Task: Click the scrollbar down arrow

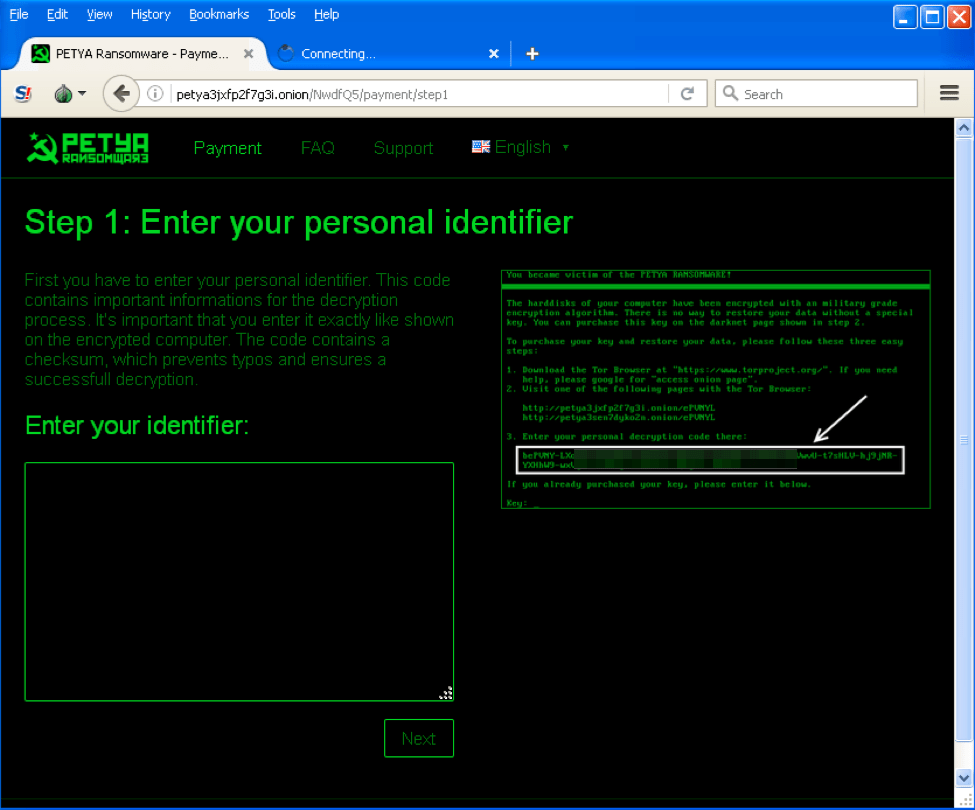Action: (x=963, y=778)
